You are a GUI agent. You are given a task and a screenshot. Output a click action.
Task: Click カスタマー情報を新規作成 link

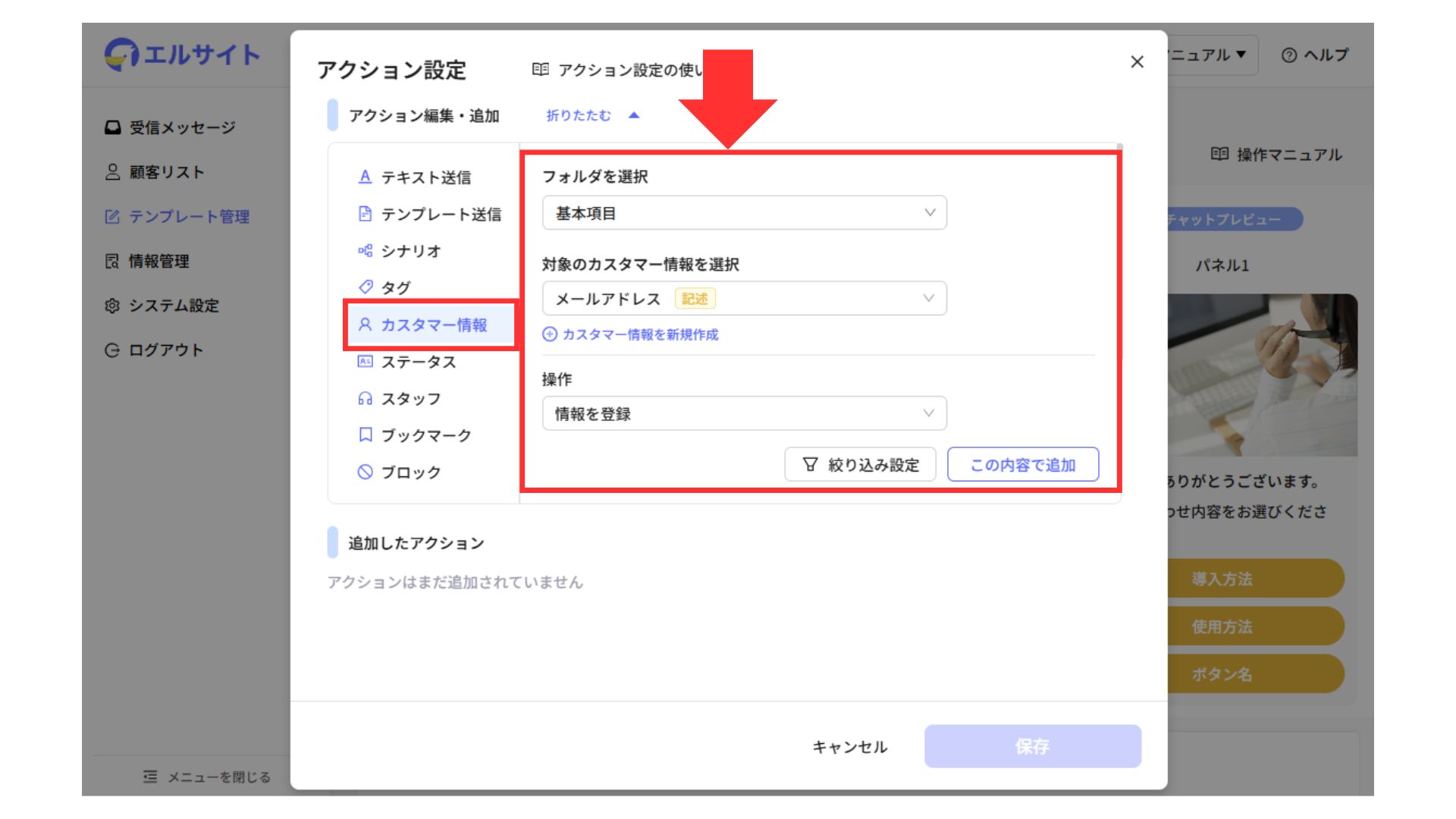631,334
